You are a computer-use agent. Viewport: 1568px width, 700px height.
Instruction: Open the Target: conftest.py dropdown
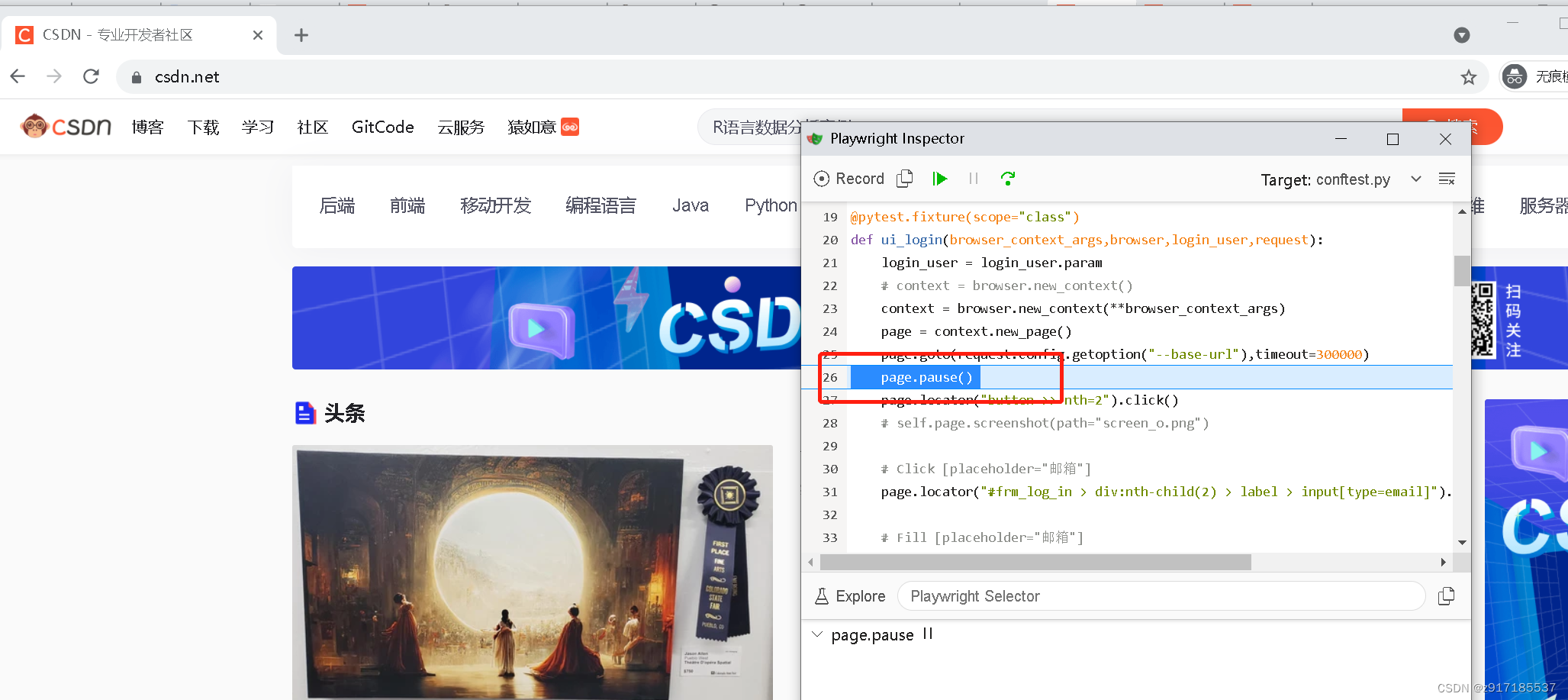click(x=1416, y=179)
